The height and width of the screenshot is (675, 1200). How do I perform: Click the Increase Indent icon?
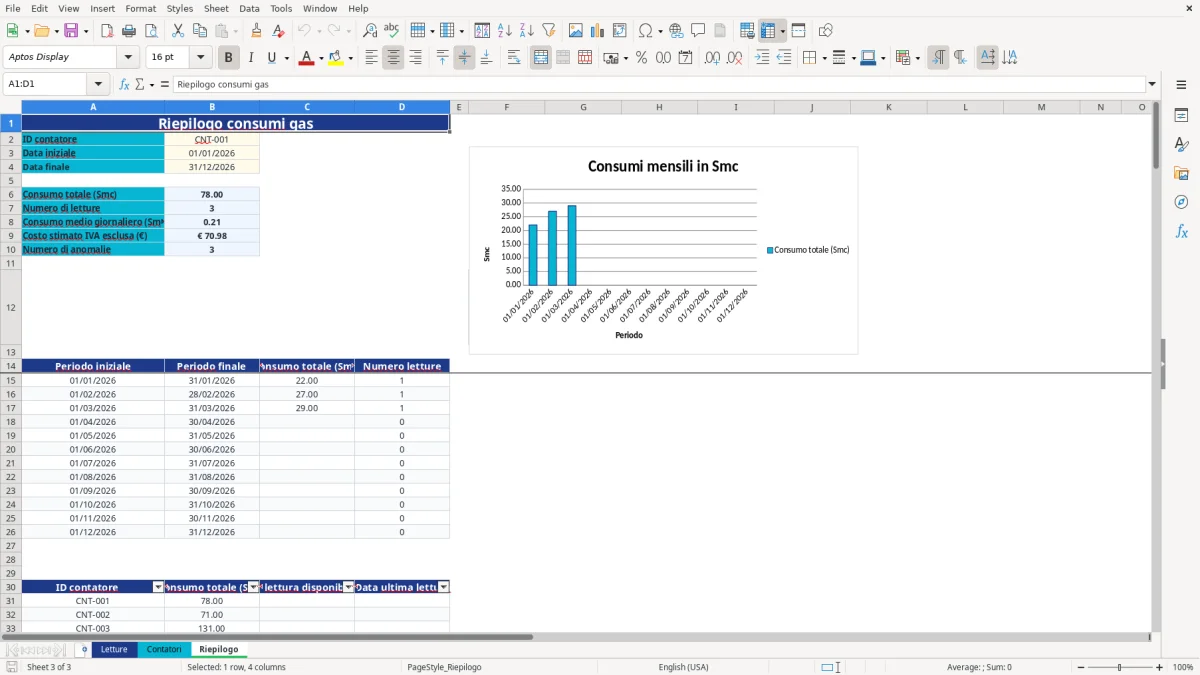[x=762, y=58]
